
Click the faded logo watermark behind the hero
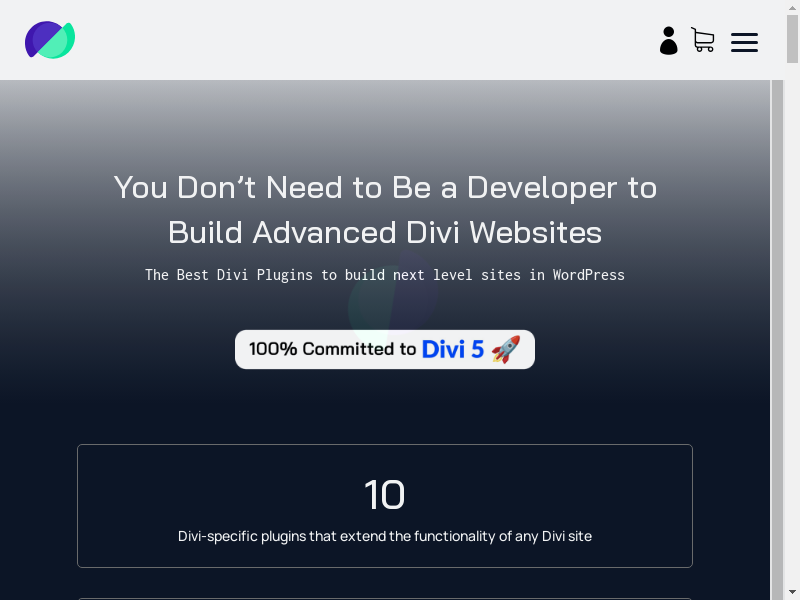coord(392,300)
